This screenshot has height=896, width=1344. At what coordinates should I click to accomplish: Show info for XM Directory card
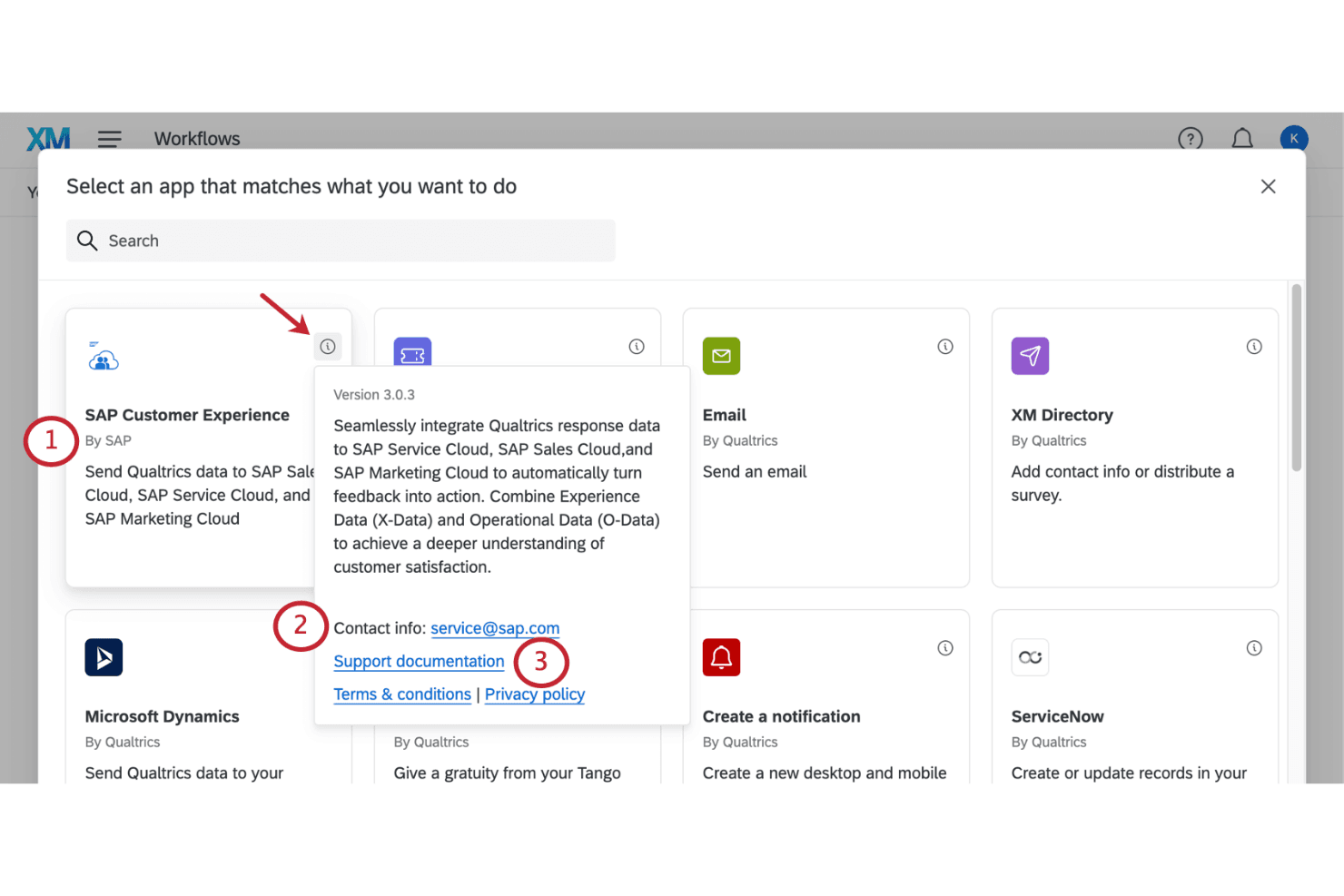[x=1254, y=347]
